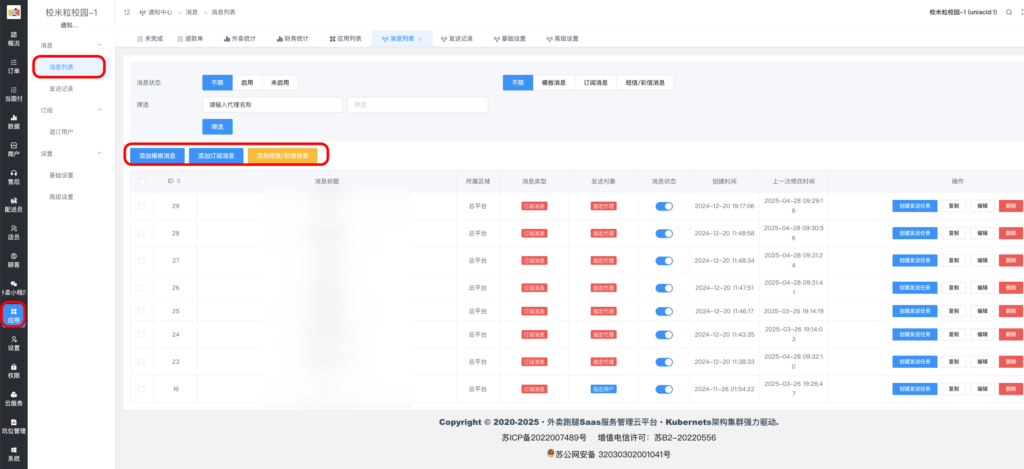Sort the table by the ID column arrows
1024x469 pixels.
pos(179,181)
